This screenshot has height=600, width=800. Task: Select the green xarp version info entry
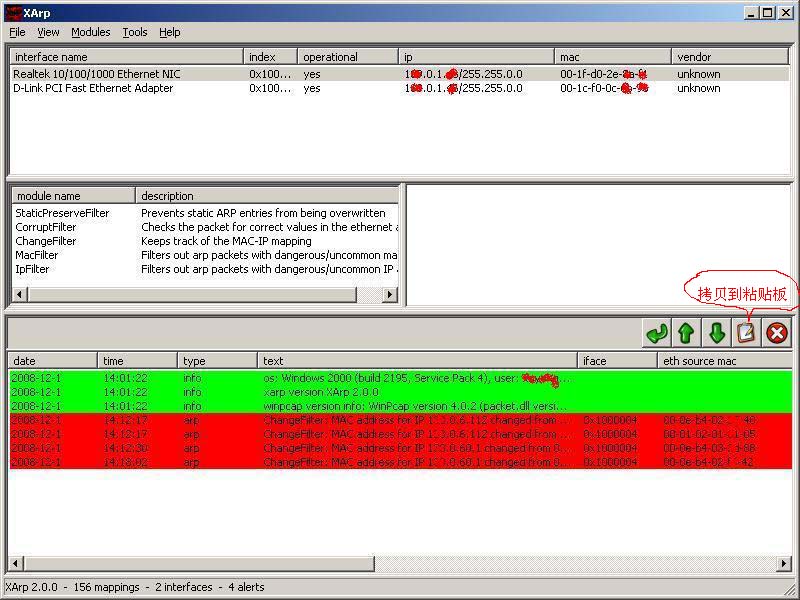[x=320, y=393]
